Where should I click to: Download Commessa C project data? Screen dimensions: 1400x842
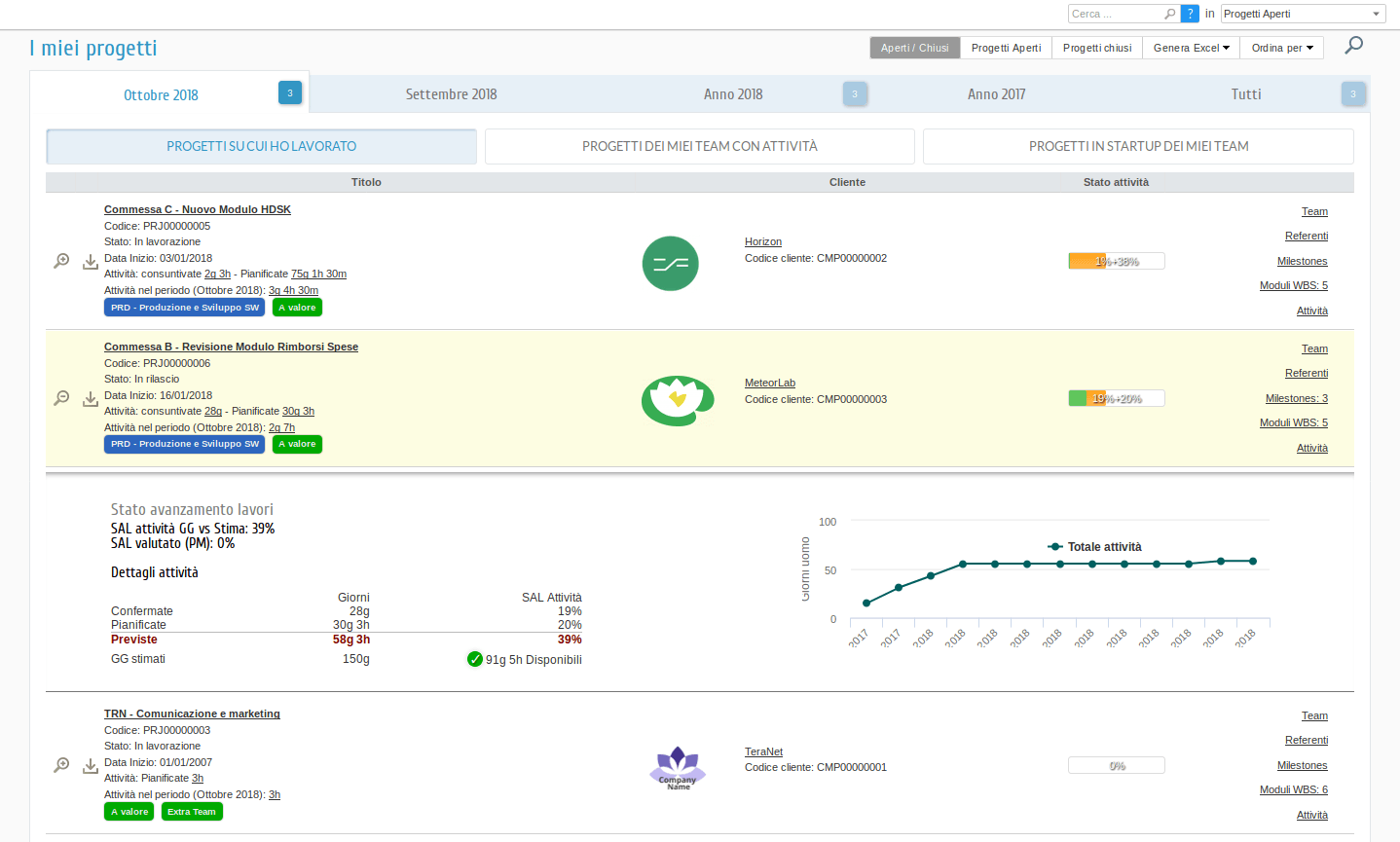pos(91,262)
